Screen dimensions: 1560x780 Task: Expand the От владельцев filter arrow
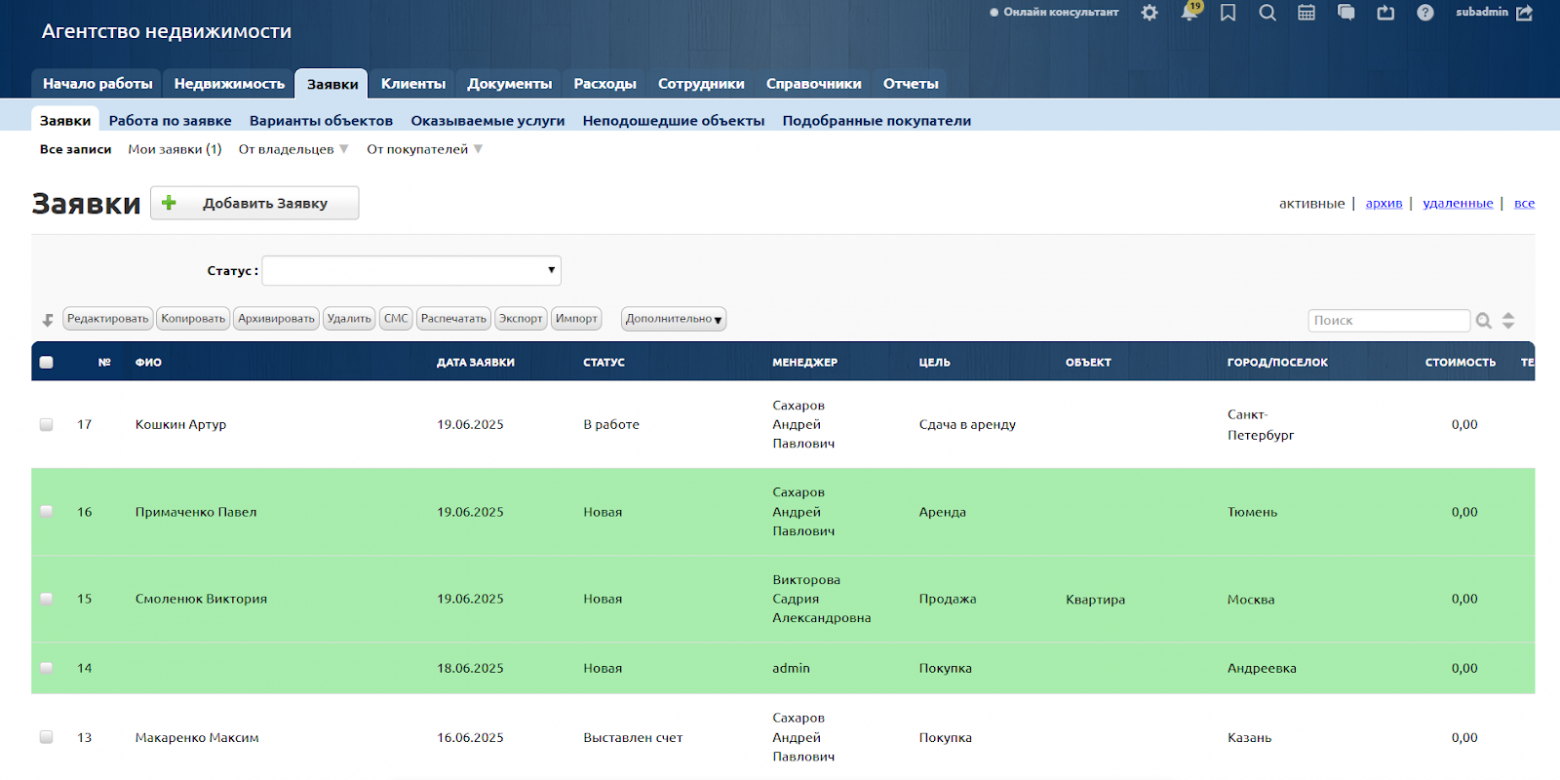[x=343, y=149]
